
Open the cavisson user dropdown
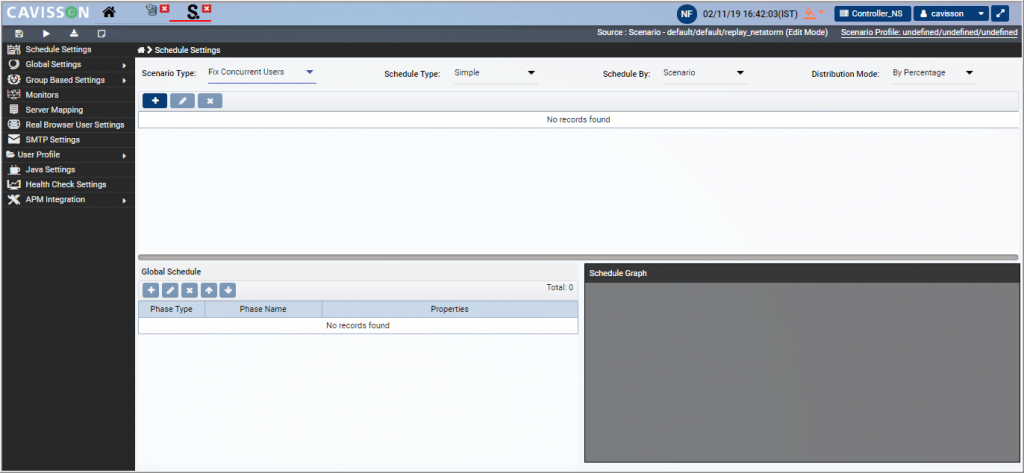click(x=951, y=13)
